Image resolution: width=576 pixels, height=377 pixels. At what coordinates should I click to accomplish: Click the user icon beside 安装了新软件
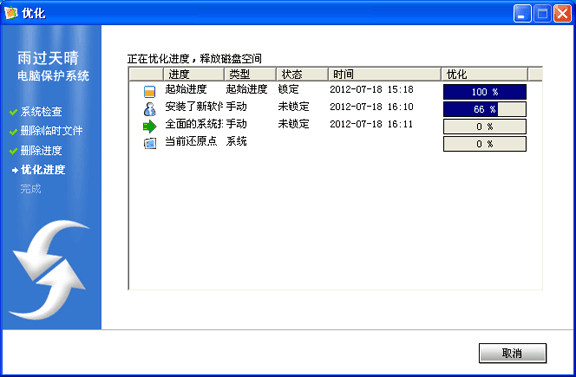point(150,109)
